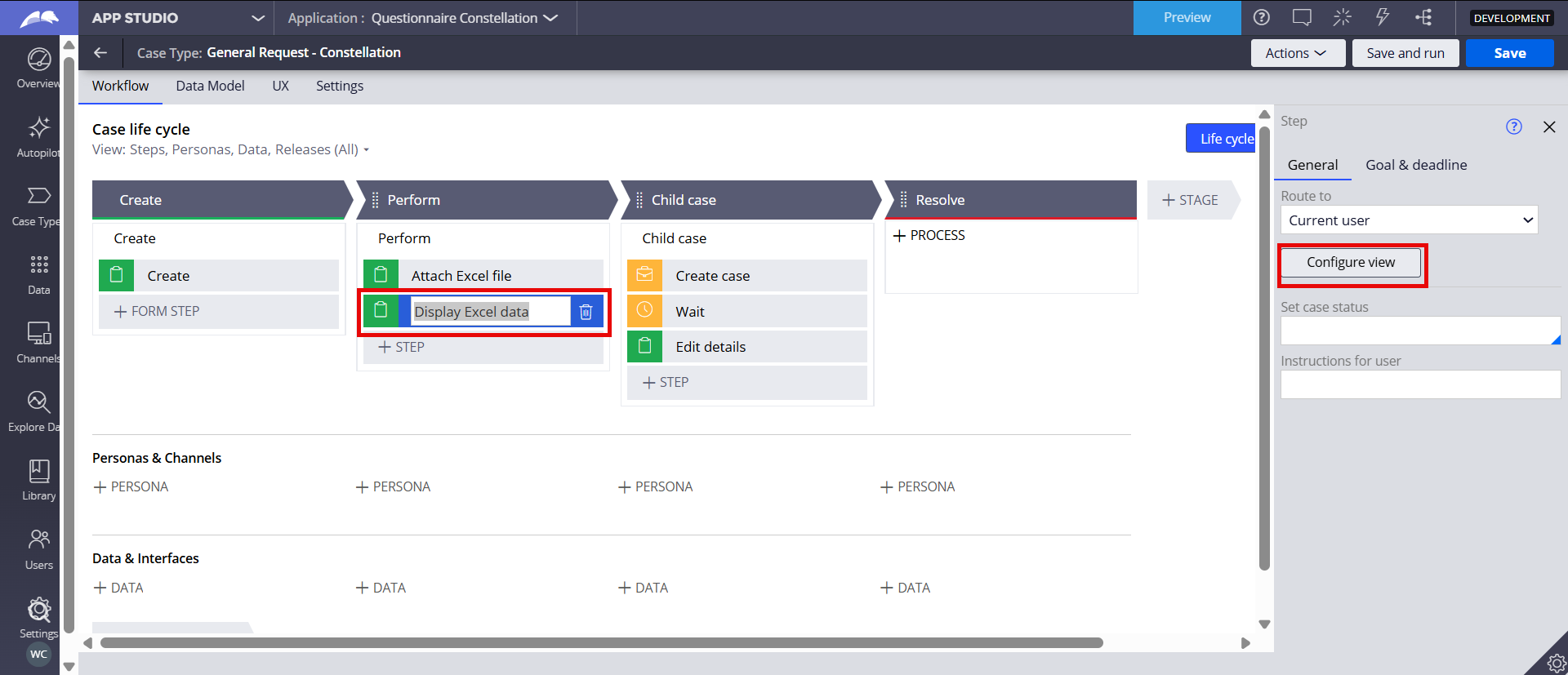Go back using the arrow icon
The width and height of the screenshot is (1568, 675).
[100, 52]
